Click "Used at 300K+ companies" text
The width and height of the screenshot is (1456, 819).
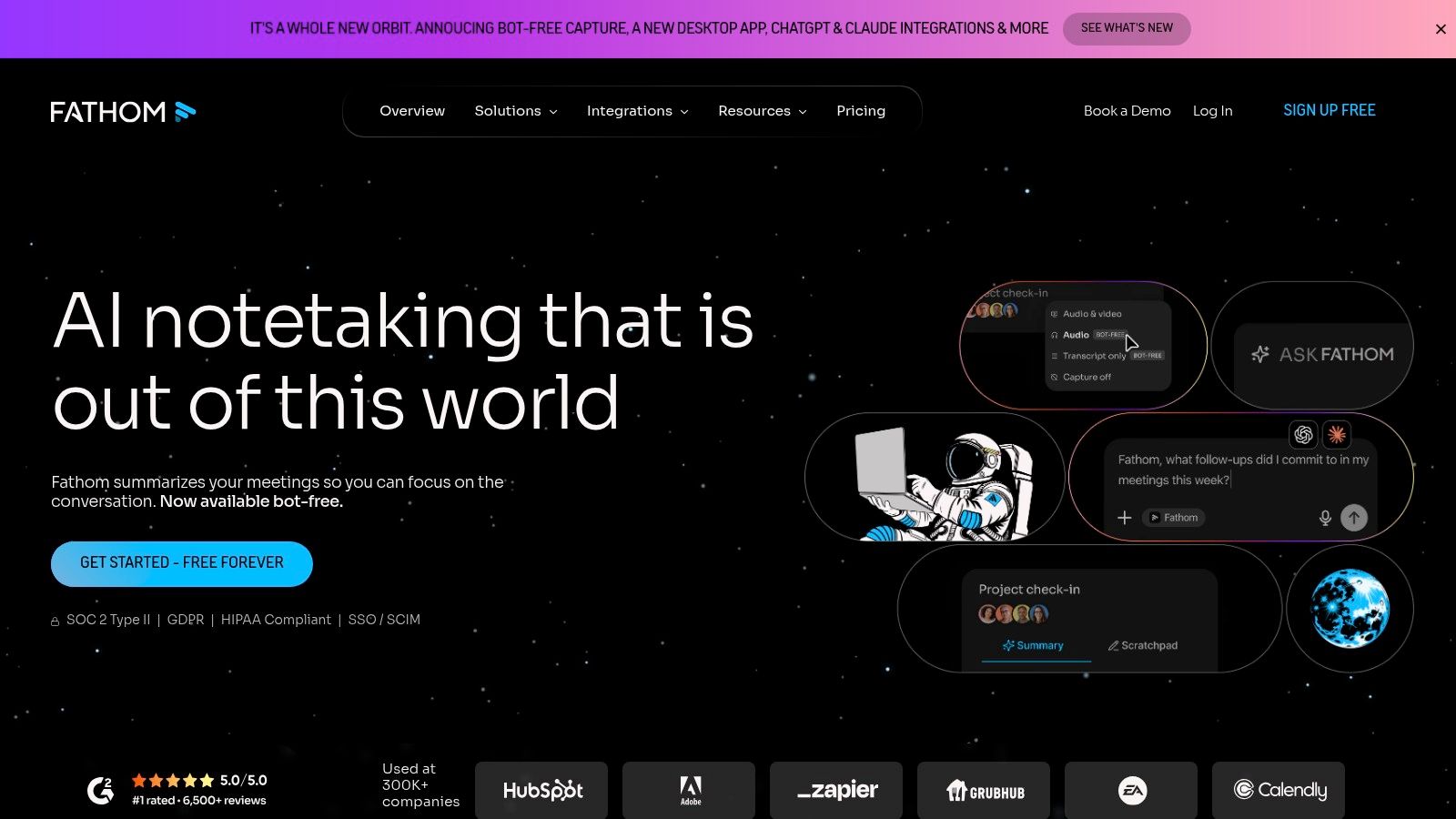point(420,785)
